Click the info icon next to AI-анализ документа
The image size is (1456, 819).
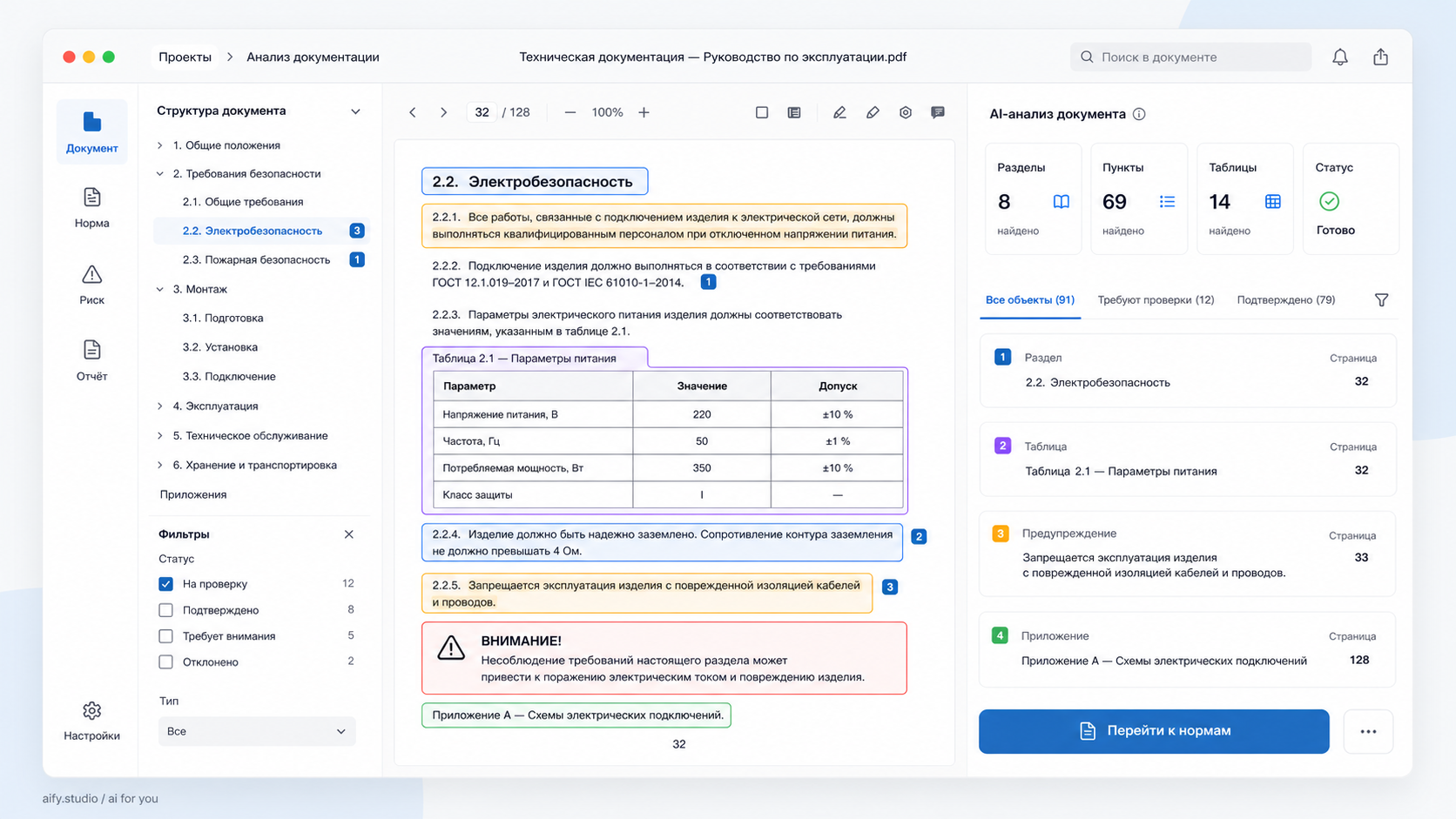[1139, 114]
